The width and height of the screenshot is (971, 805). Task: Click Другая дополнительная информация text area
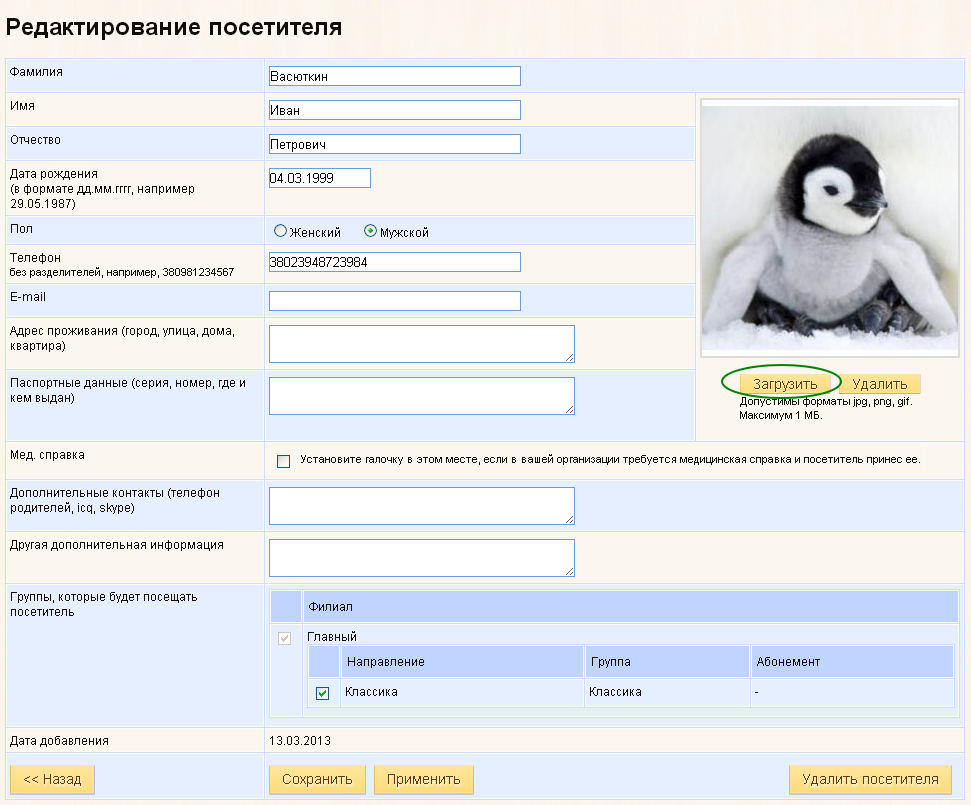tap(421, 558)
